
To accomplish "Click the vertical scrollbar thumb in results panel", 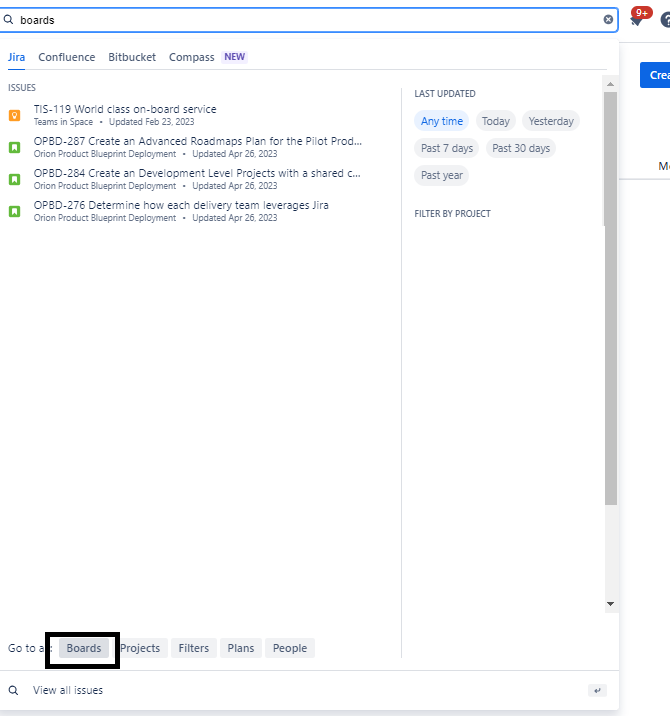I will point(611,298).
